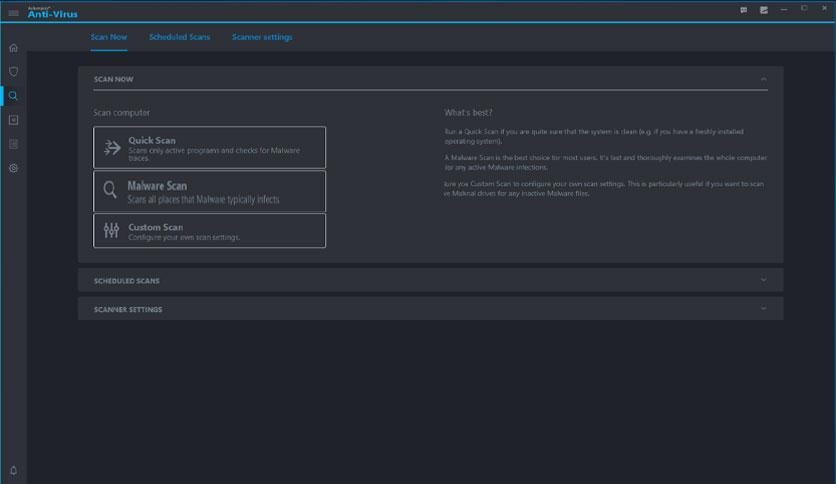Click the title bar icon beside the chat icon

click(763, 10)
